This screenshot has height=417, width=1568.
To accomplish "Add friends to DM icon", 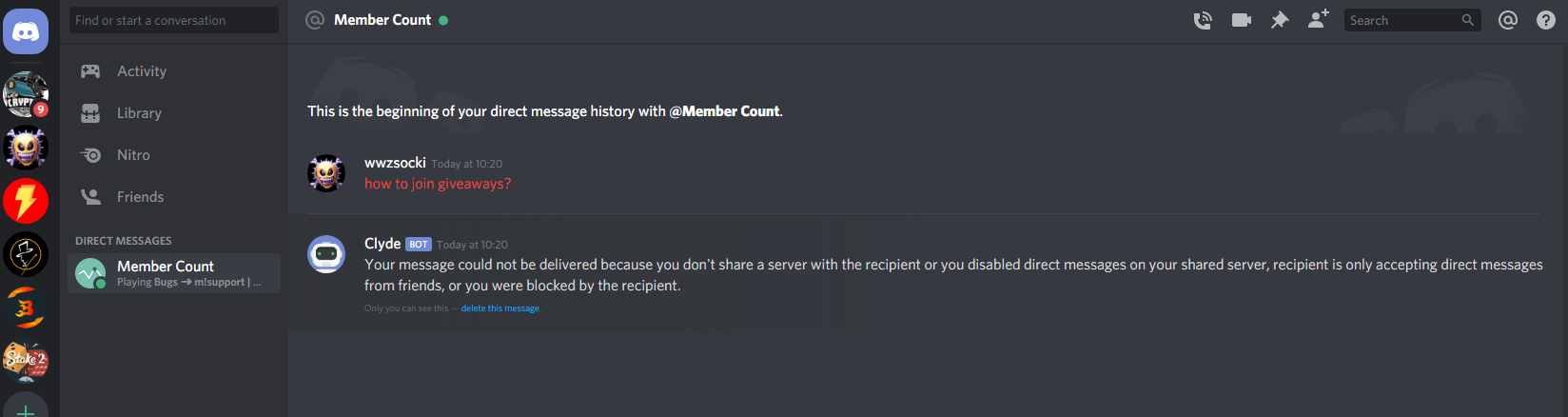I will click(1318, 19).
